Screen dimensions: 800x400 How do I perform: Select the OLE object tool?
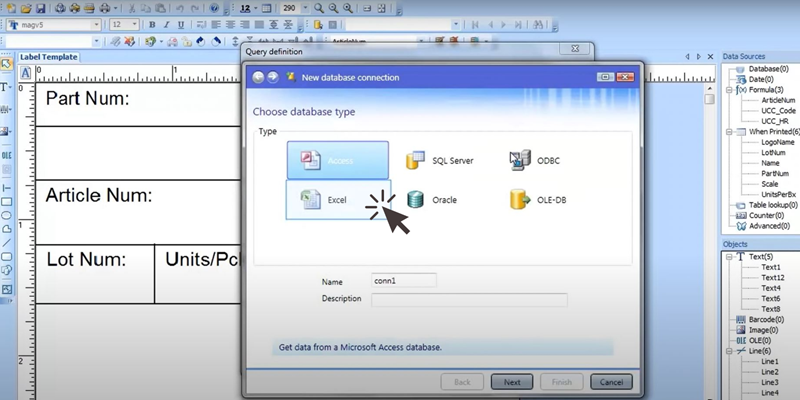pos(6,156)
